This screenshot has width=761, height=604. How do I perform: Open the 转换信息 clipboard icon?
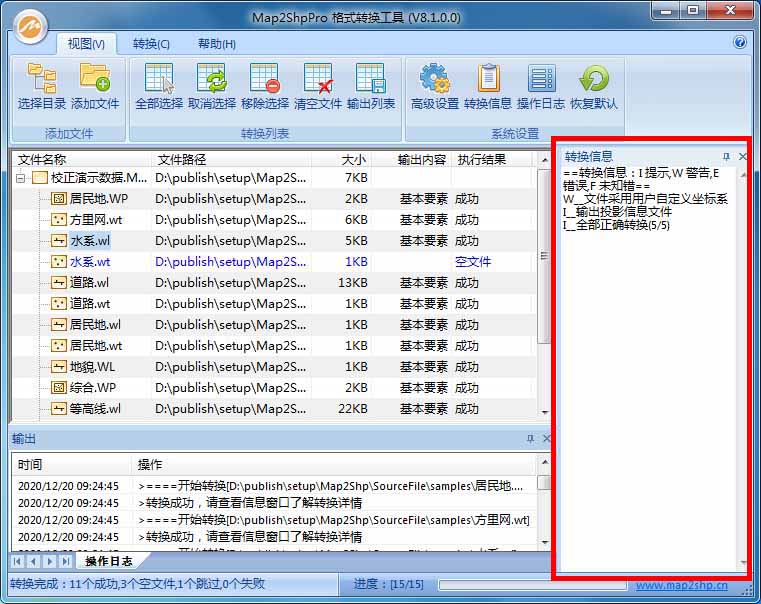pos(488,78)
